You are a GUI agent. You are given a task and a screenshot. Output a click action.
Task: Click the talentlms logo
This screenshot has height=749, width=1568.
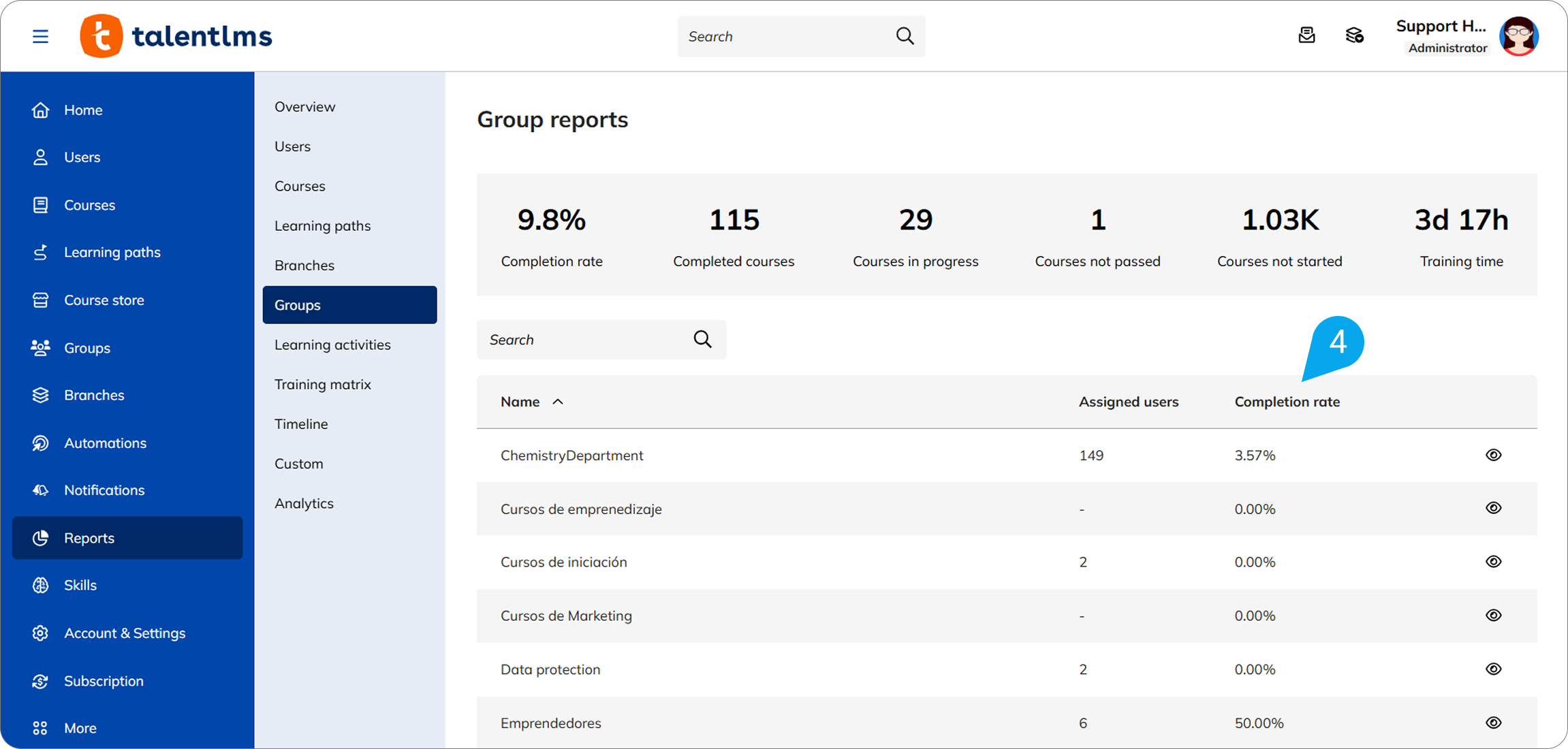pyautogui.click(x=176, y=36)
